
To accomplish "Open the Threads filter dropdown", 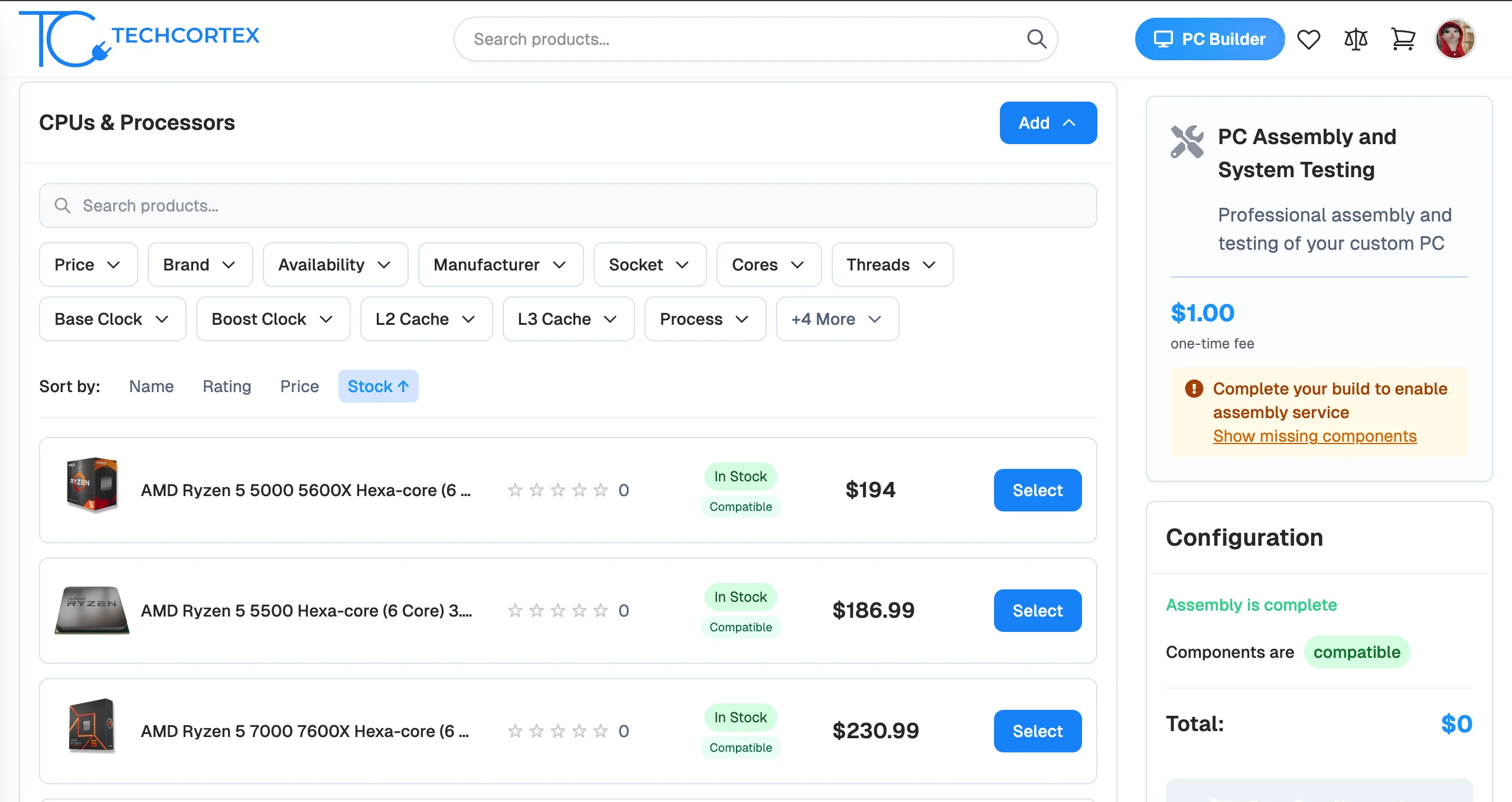I will point(892,265).
